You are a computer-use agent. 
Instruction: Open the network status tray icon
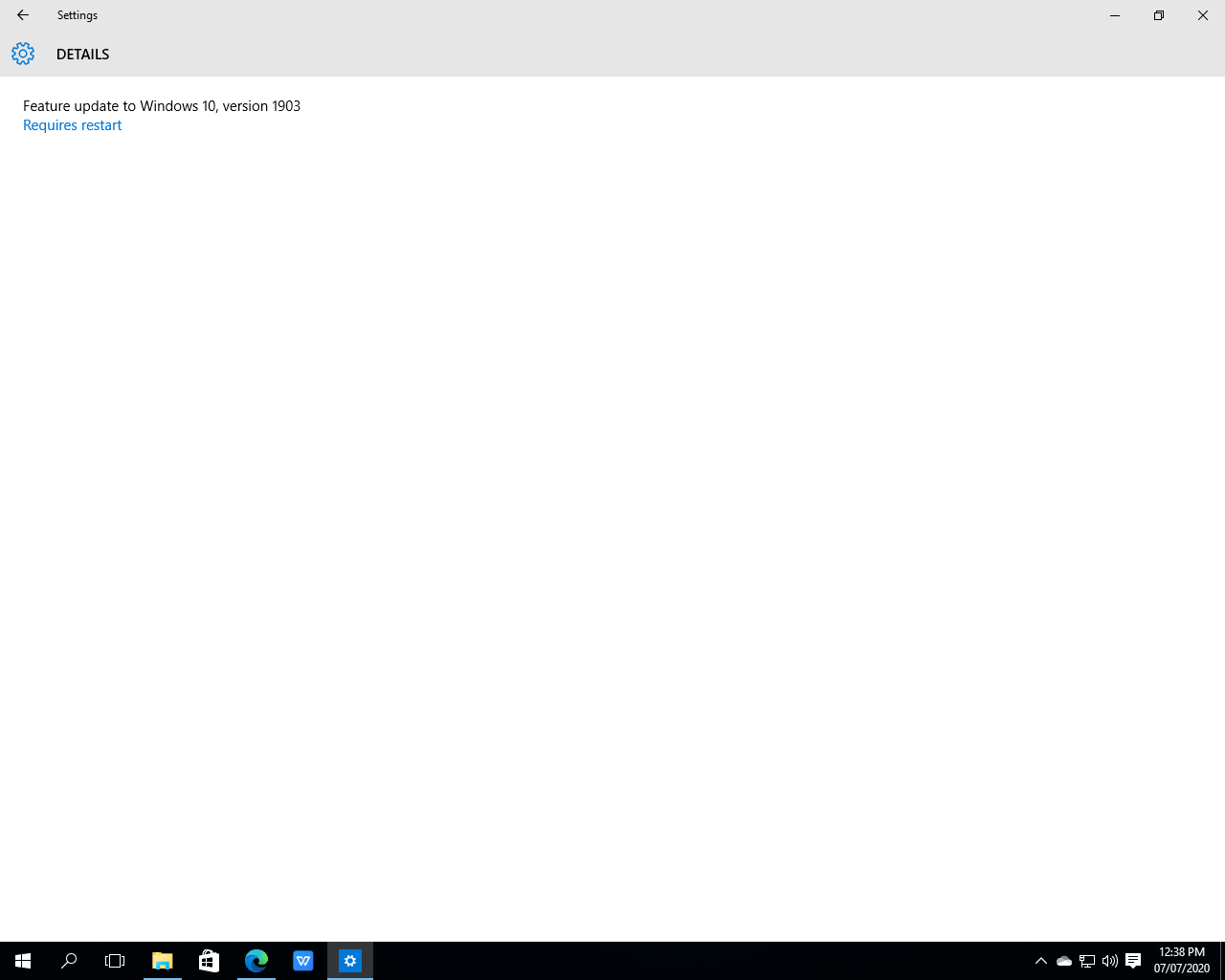point(1087,961)
